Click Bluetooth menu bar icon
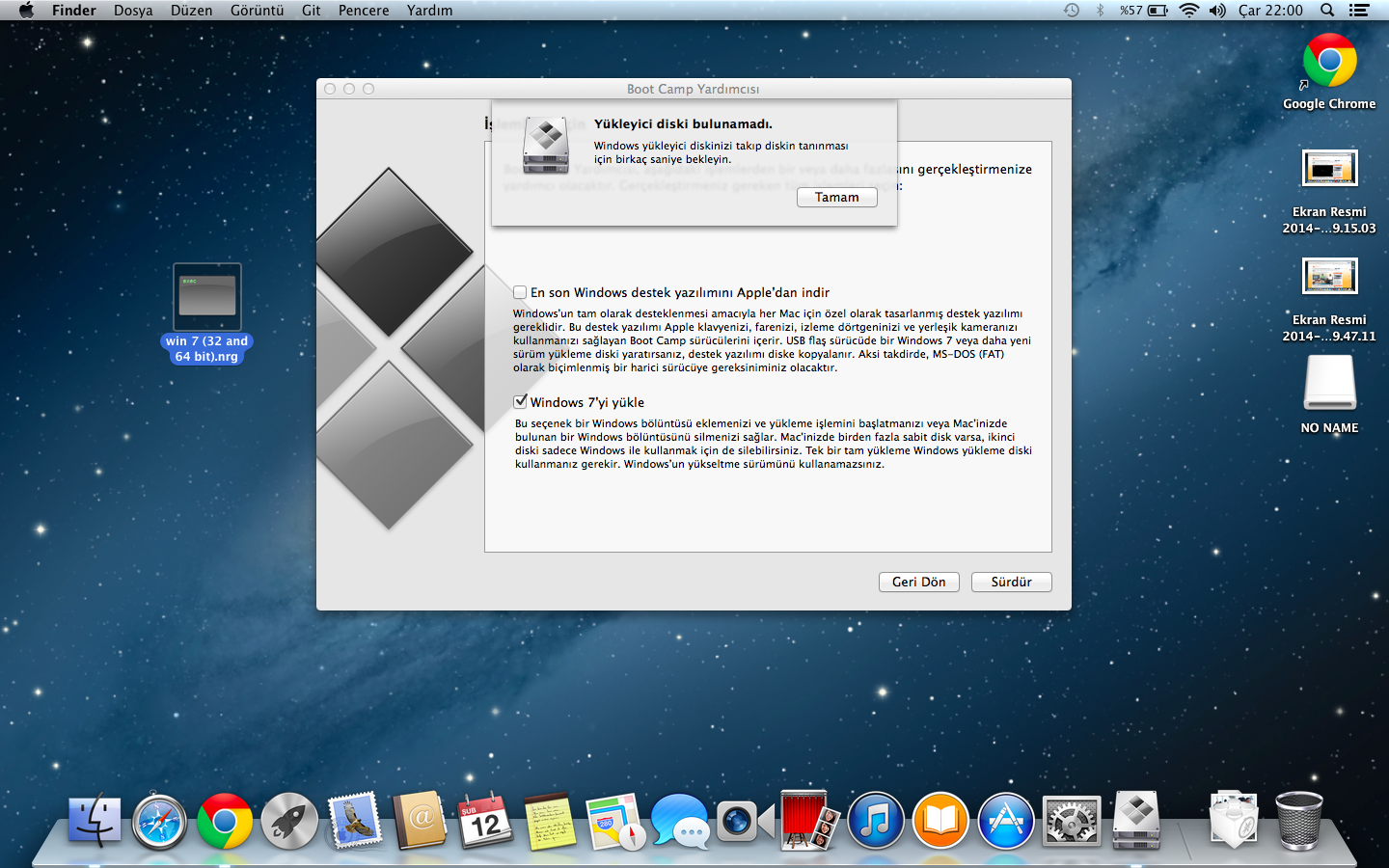 point(1100,11)
